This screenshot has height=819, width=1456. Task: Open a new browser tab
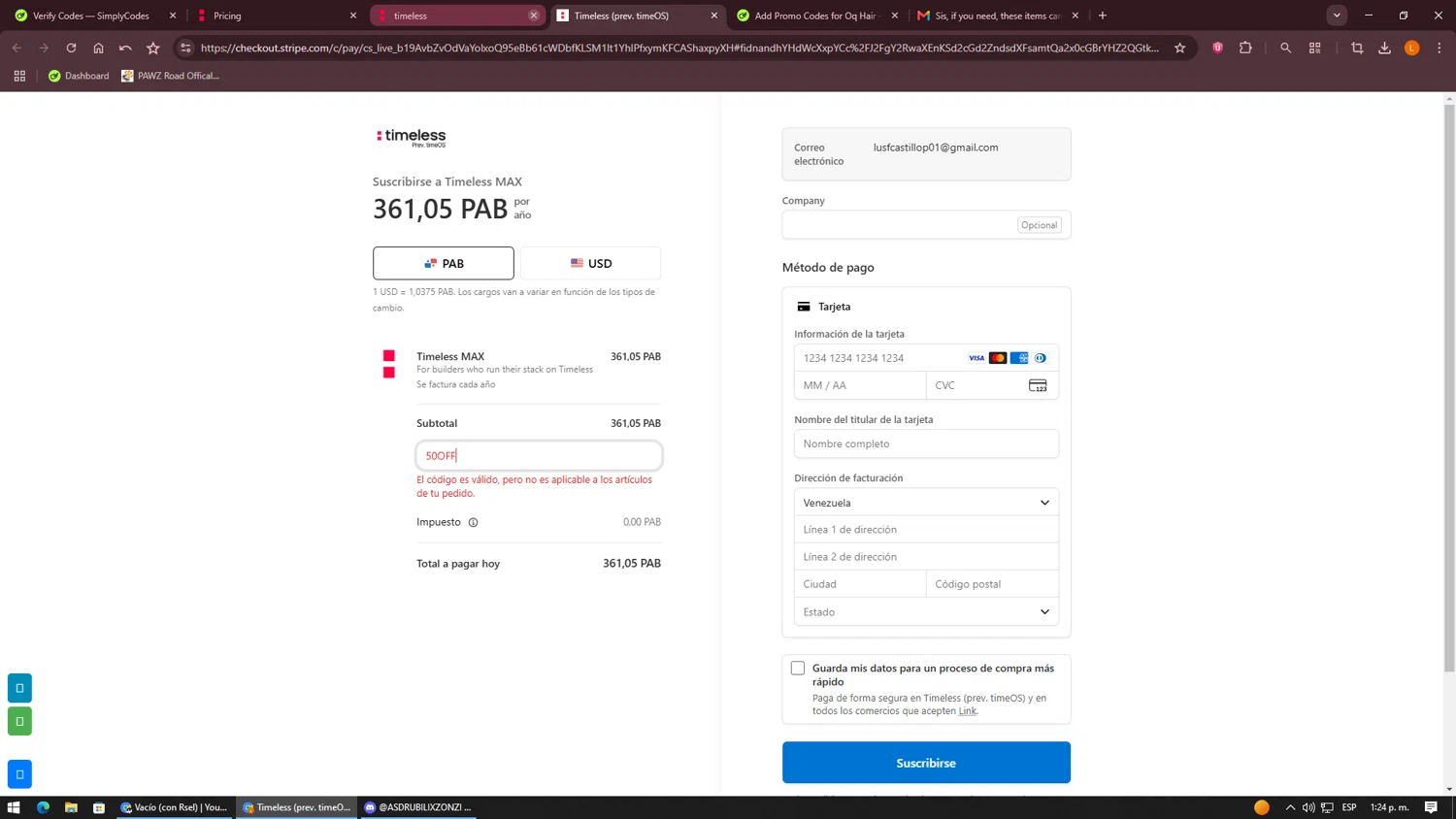click(x=1103, y=16)
